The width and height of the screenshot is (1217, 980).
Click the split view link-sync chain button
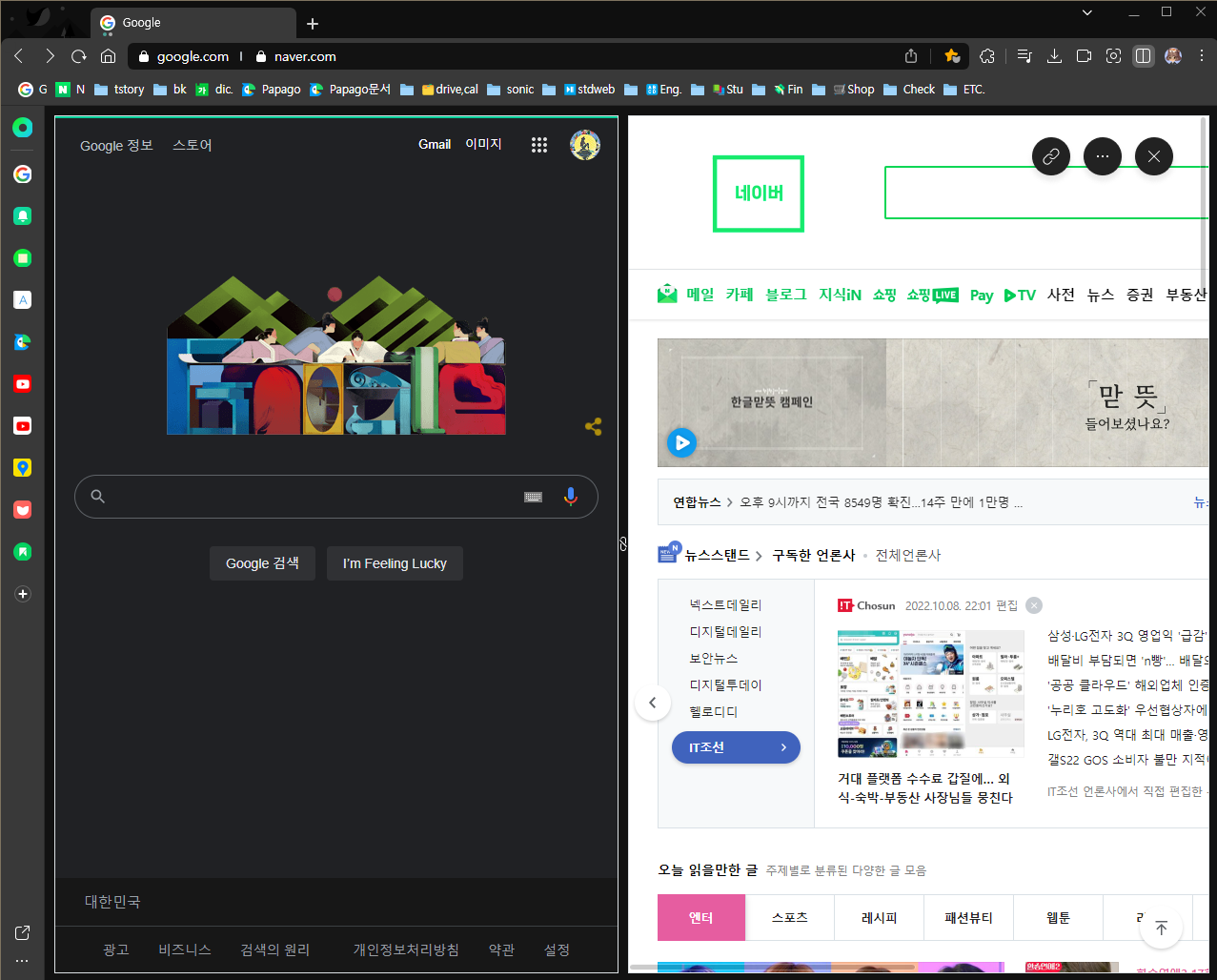click(x=1051, y=156)
